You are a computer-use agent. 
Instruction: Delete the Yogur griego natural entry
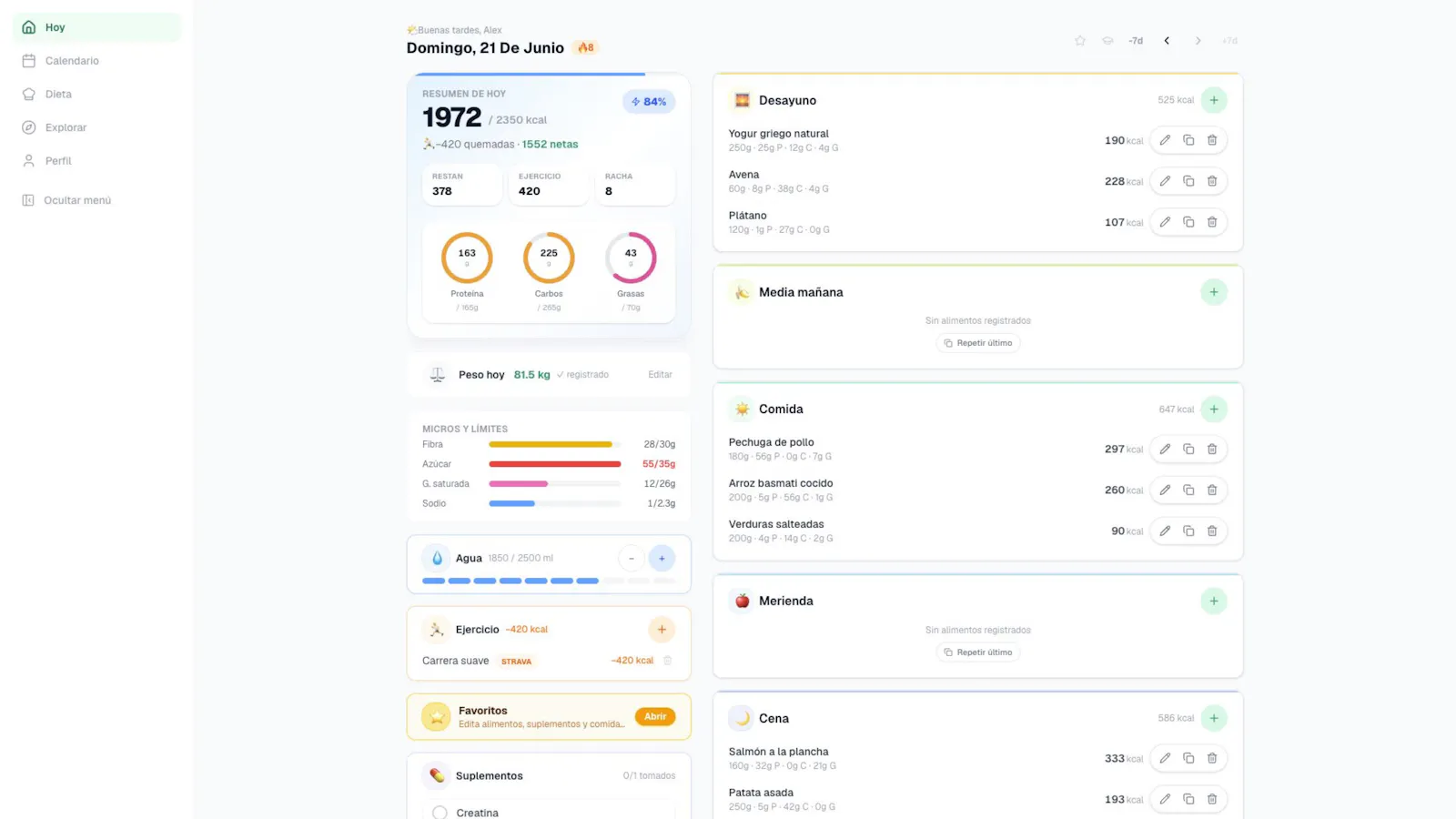point(1212,140)
